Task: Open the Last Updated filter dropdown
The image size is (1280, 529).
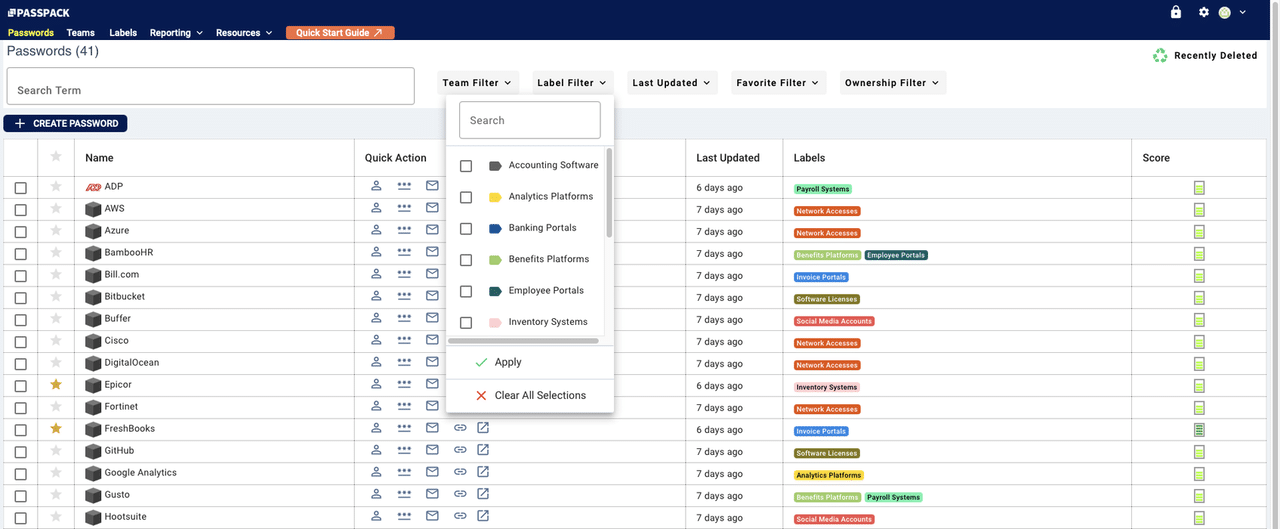Action: coord(671,83)
